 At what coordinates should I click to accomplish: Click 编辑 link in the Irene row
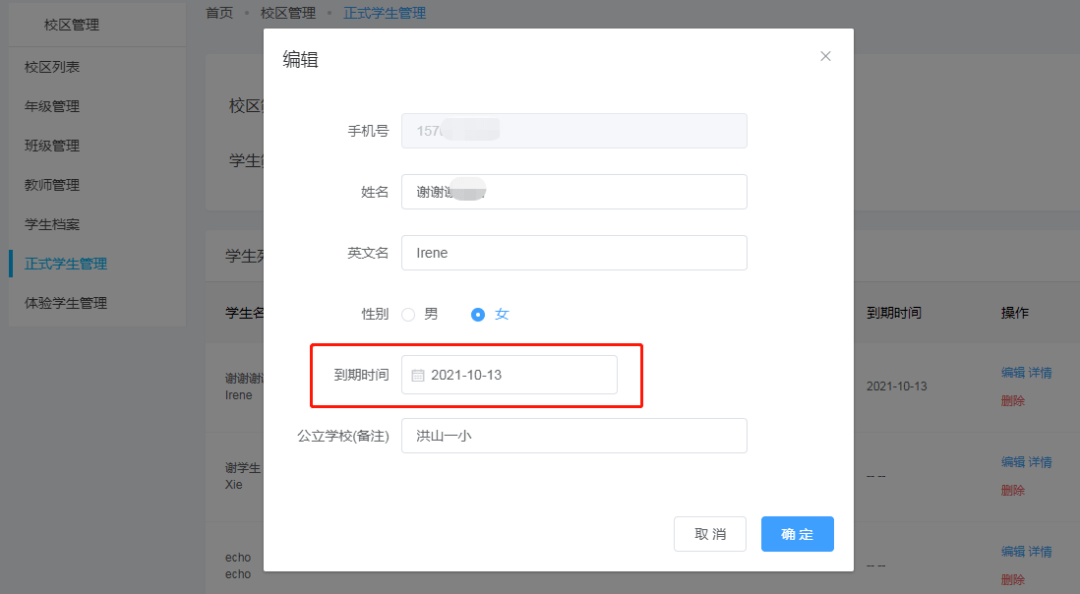(x=1013, y=373)
